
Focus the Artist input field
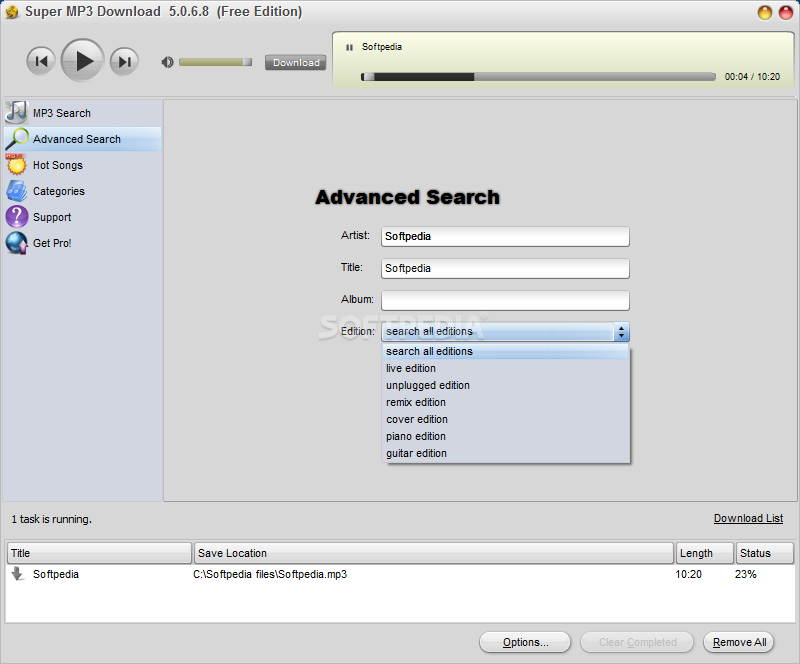click(x=505, y=236)
